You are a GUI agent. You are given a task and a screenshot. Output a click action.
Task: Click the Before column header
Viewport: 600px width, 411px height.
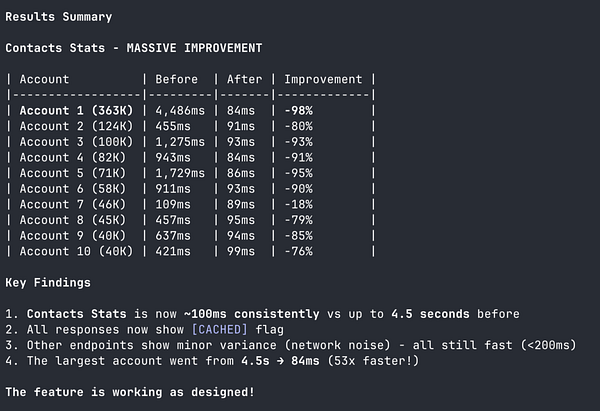point(176,79)
